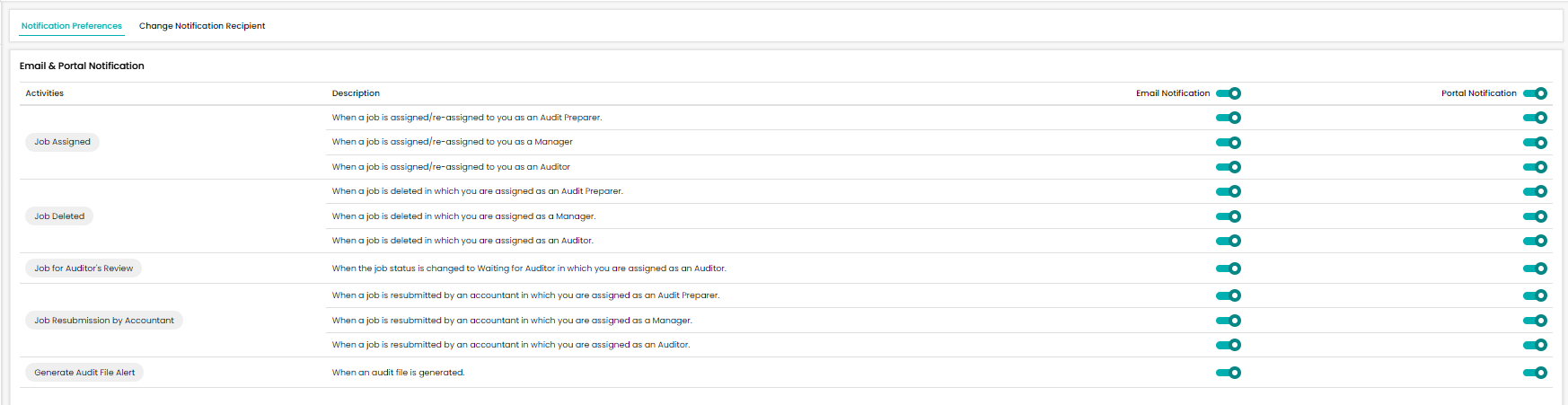Click the Email & Portal Notification heading

[x=82, y=66]
